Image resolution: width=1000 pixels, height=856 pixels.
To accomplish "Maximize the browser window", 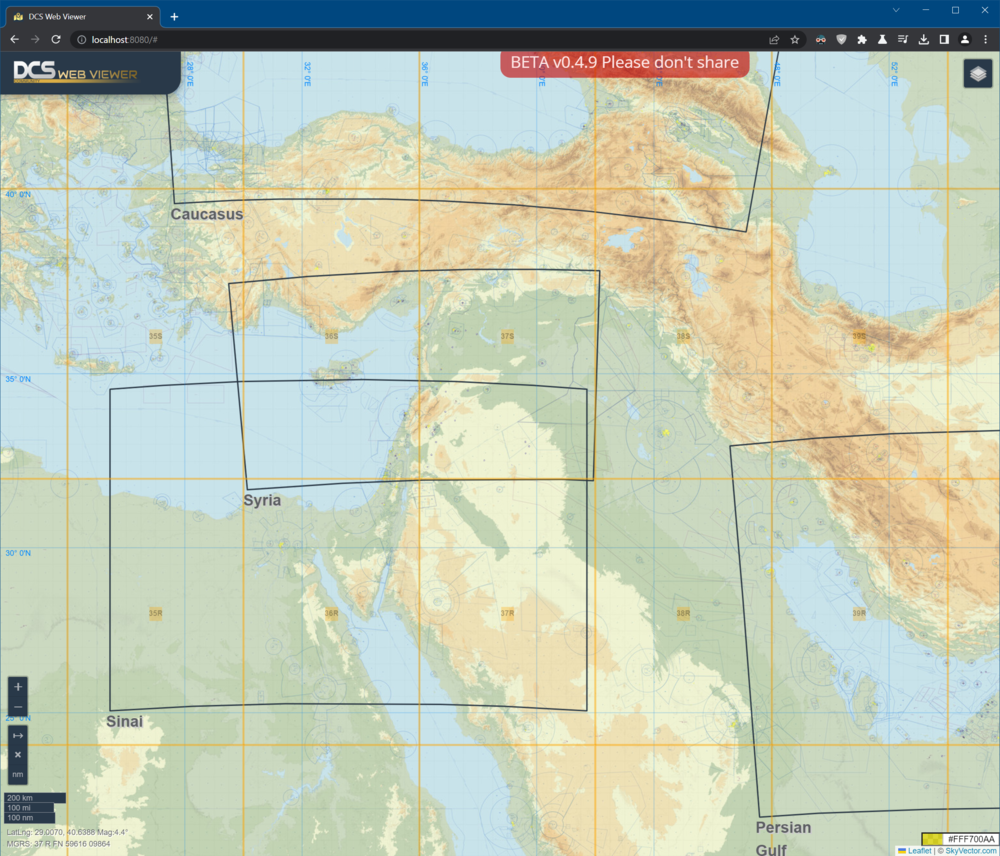I will [x=955, y=10].
